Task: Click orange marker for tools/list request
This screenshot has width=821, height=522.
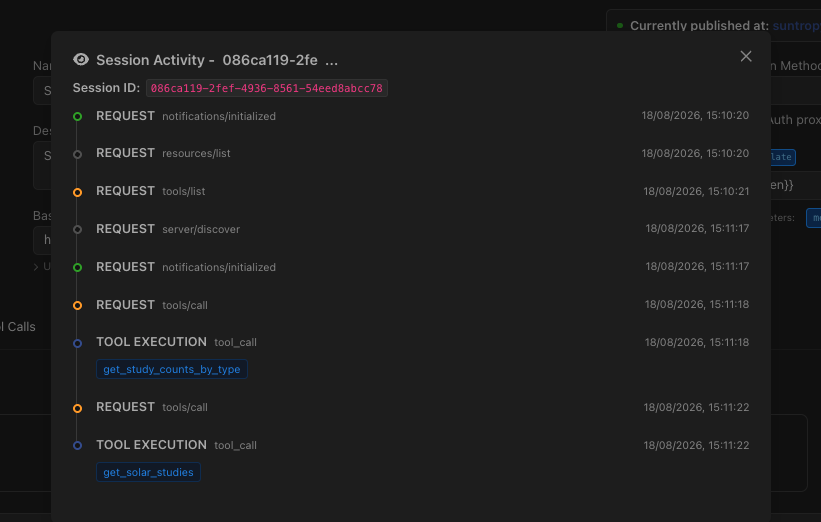Action: click(x=77, y=192)
